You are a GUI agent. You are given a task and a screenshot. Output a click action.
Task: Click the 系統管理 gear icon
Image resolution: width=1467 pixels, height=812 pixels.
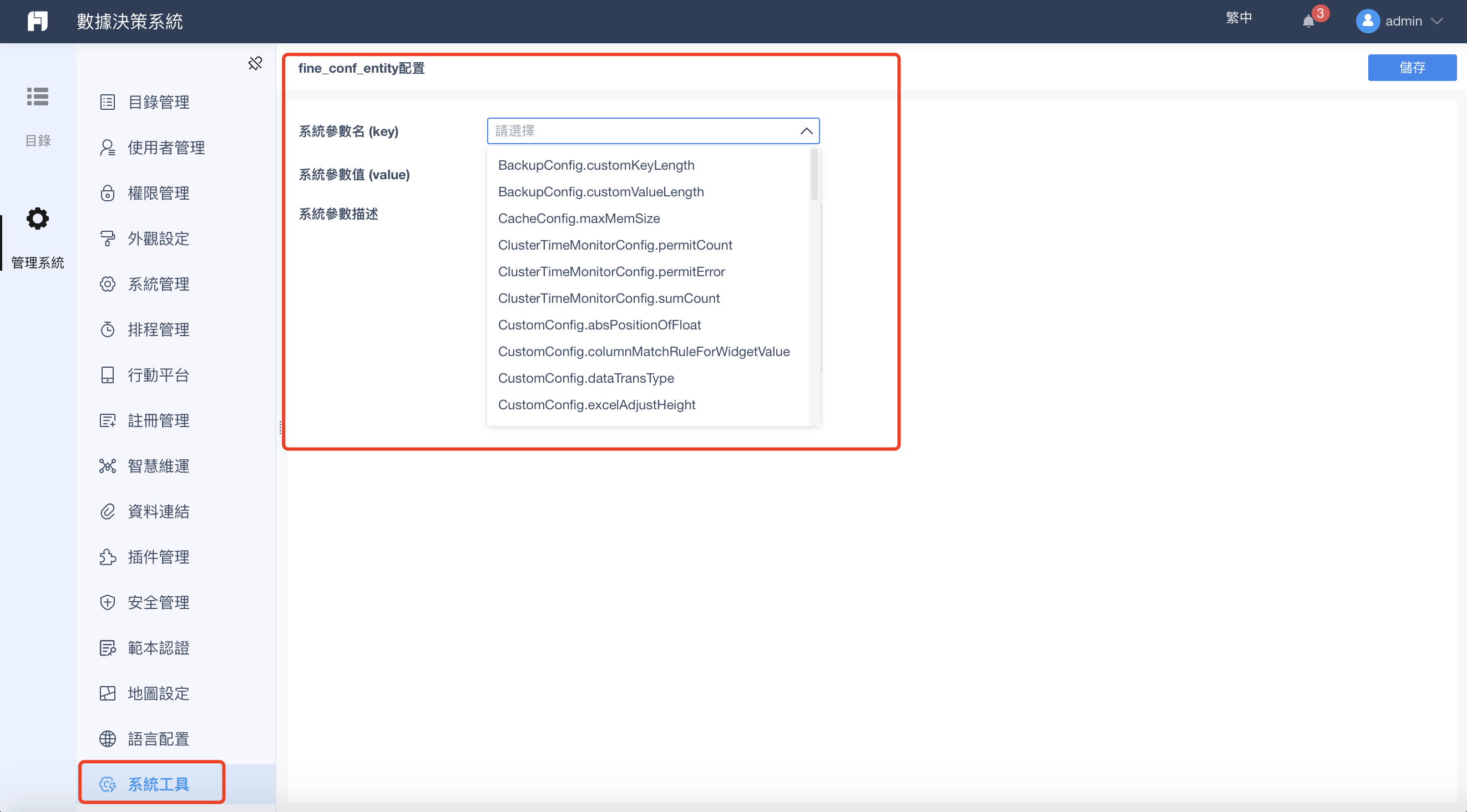(x=108, y=284)
